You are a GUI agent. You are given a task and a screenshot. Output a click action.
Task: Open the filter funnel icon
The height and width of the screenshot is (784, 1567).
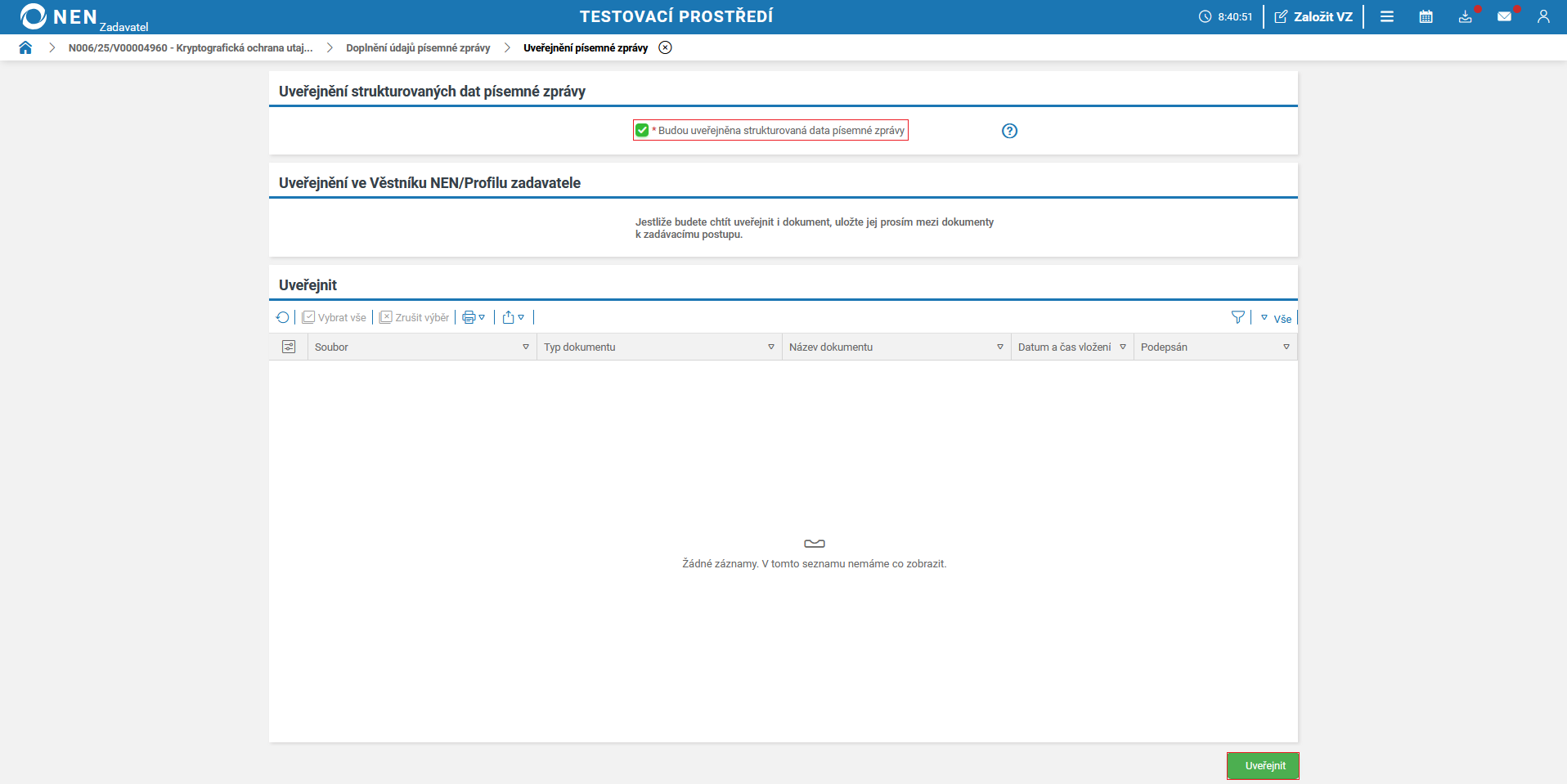1238,317
